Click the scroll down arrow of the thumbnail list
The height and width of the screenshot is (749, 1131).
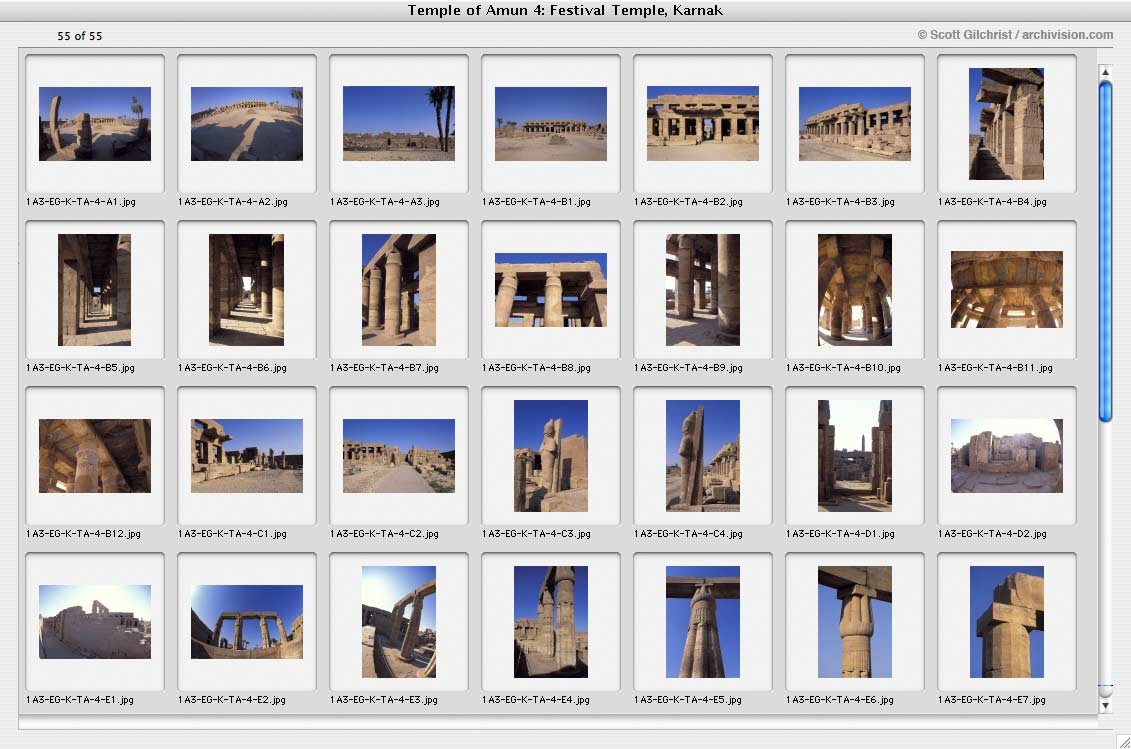click(1105, 706)
